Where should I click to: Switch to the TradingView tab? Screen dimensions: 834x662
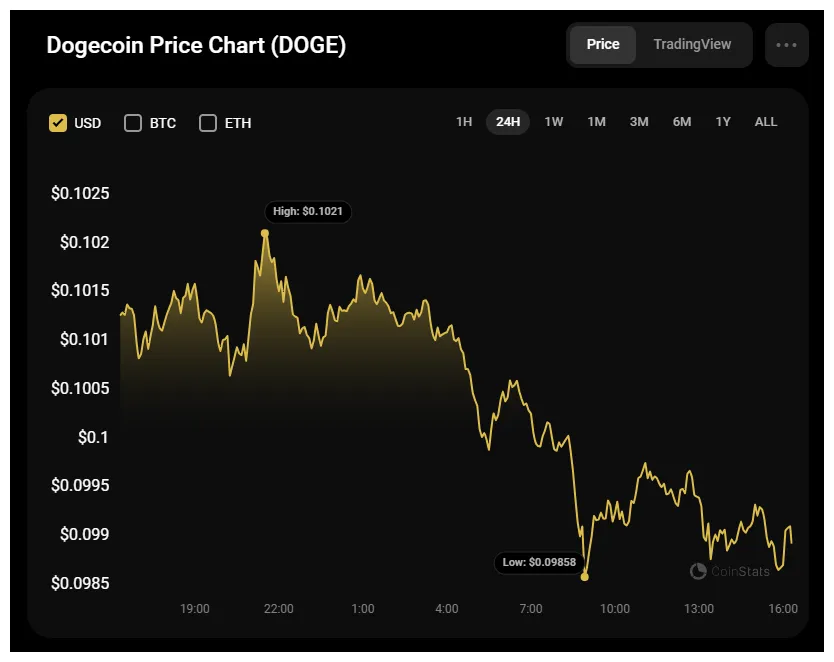pos(692,44)
